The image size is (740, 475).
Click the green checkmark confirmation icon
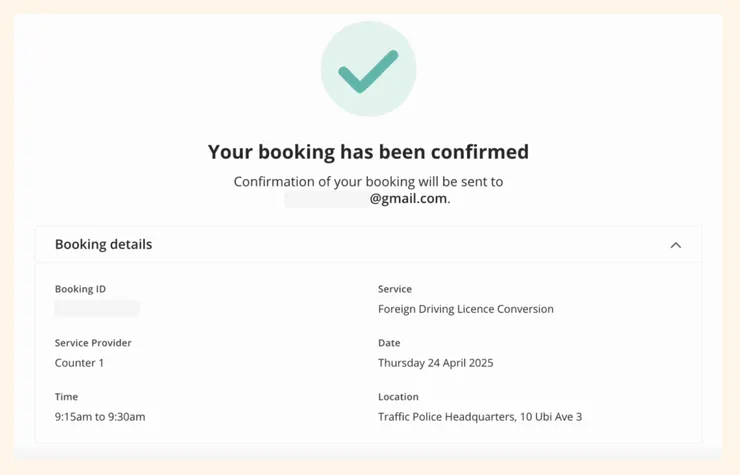coord(368,70)
